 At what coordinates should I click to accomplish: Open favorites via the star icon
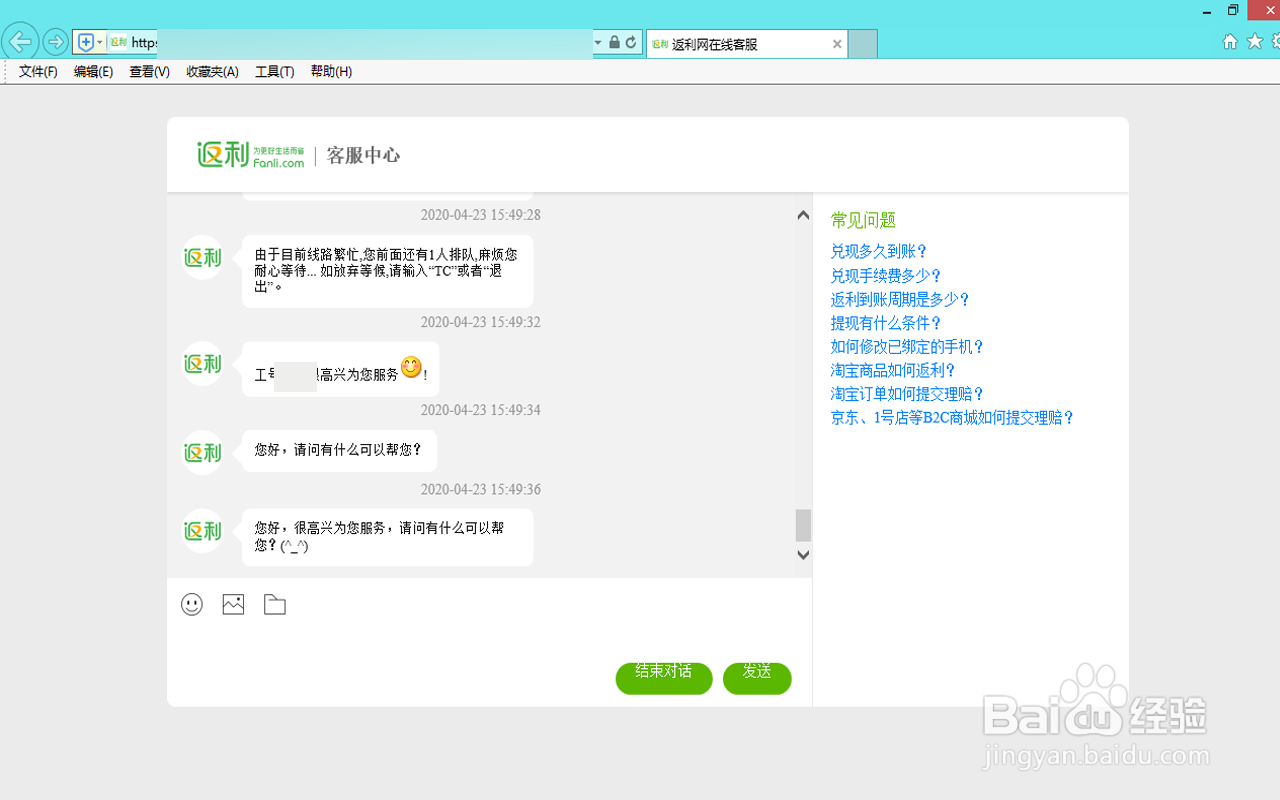[1255, 42]
